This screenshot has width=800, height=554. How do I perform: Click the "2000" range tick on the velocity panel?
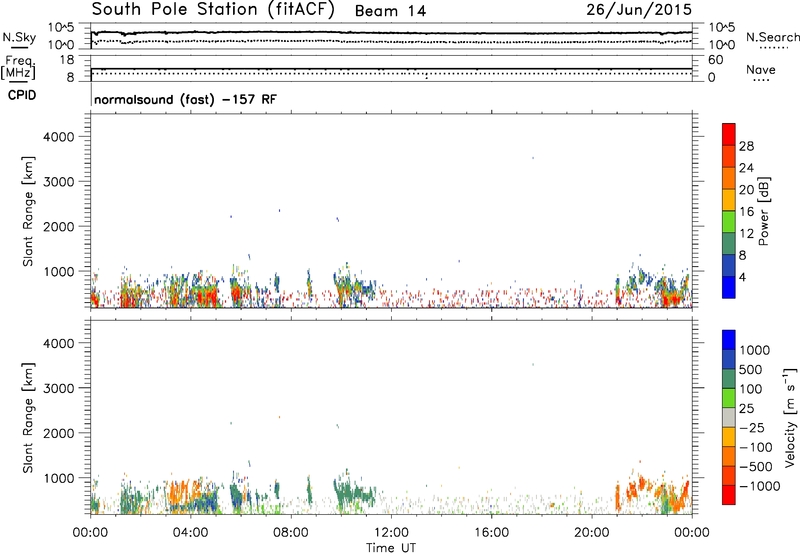click(x=58, y=433)
